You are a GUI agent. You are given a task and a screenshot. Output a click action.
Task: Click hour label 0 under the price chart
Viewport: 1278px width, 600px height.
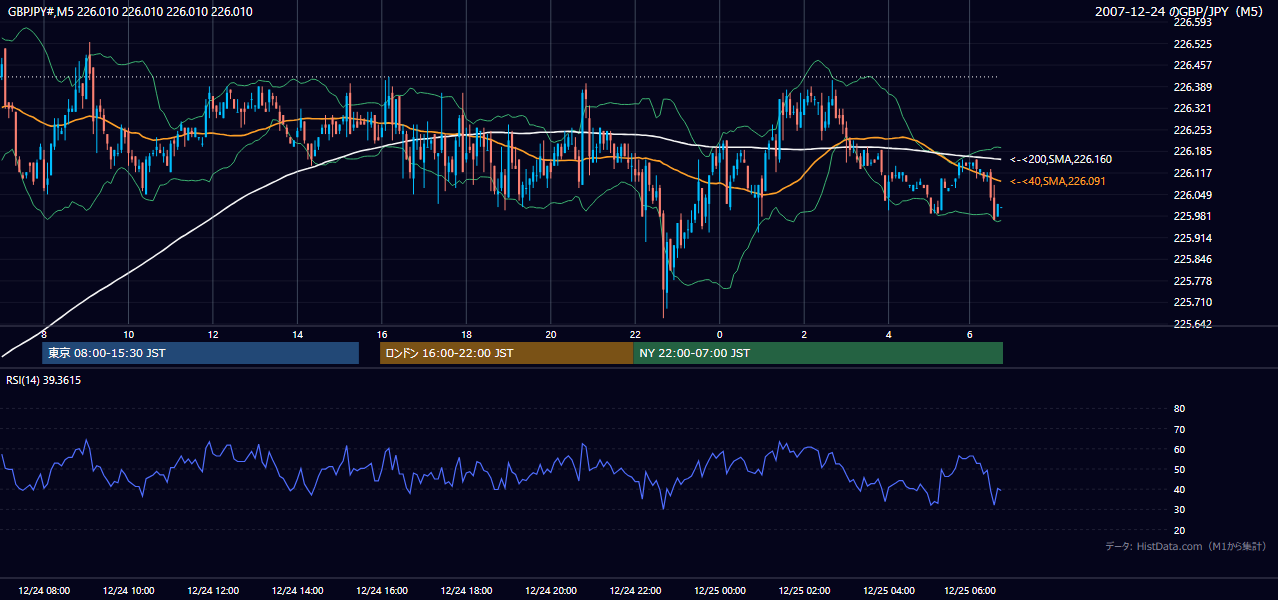point(719,334)
